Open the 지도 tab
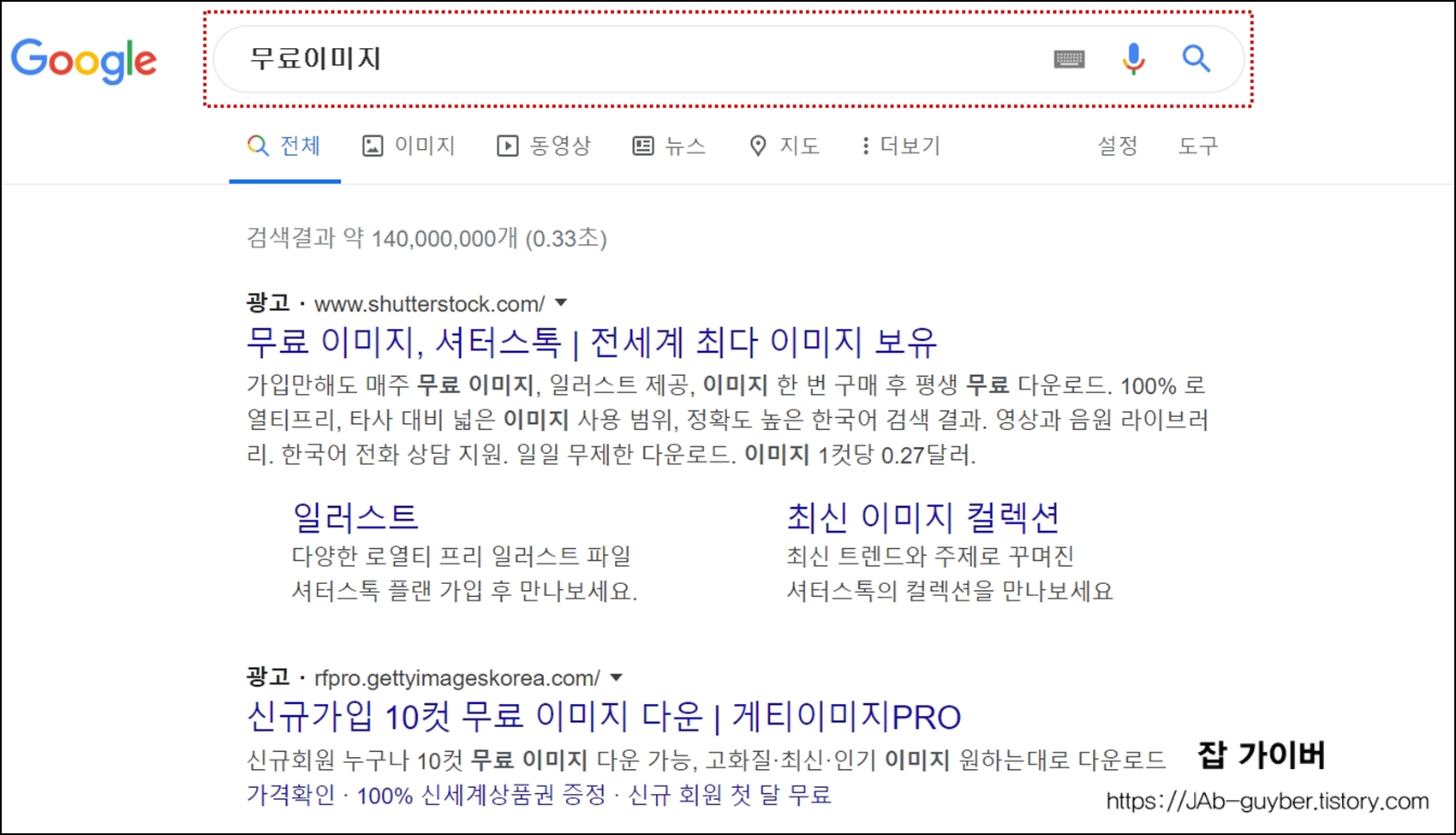This screenshot has height=835, width=1456. [x=784, y=146]
